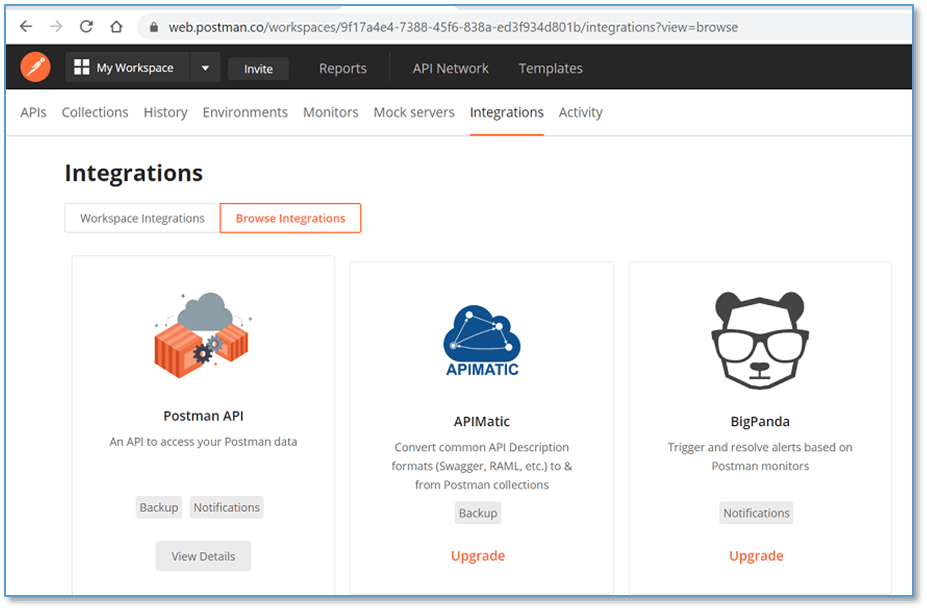Image resolution: width=927 pixels, height=610 pixels.
Task: Click the Notifications tag on BigPanda card
Action: (756, 513)
